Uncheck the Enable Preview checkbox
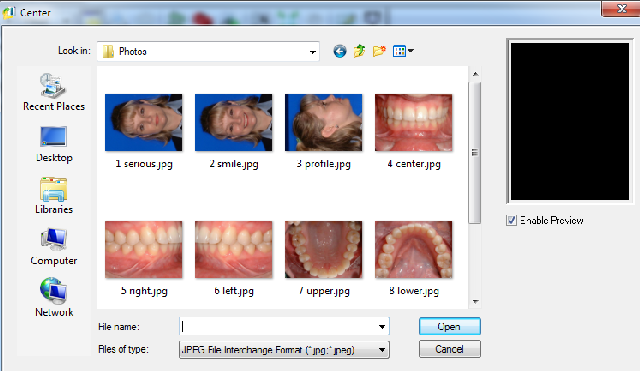640x371 pixels. 511,220
